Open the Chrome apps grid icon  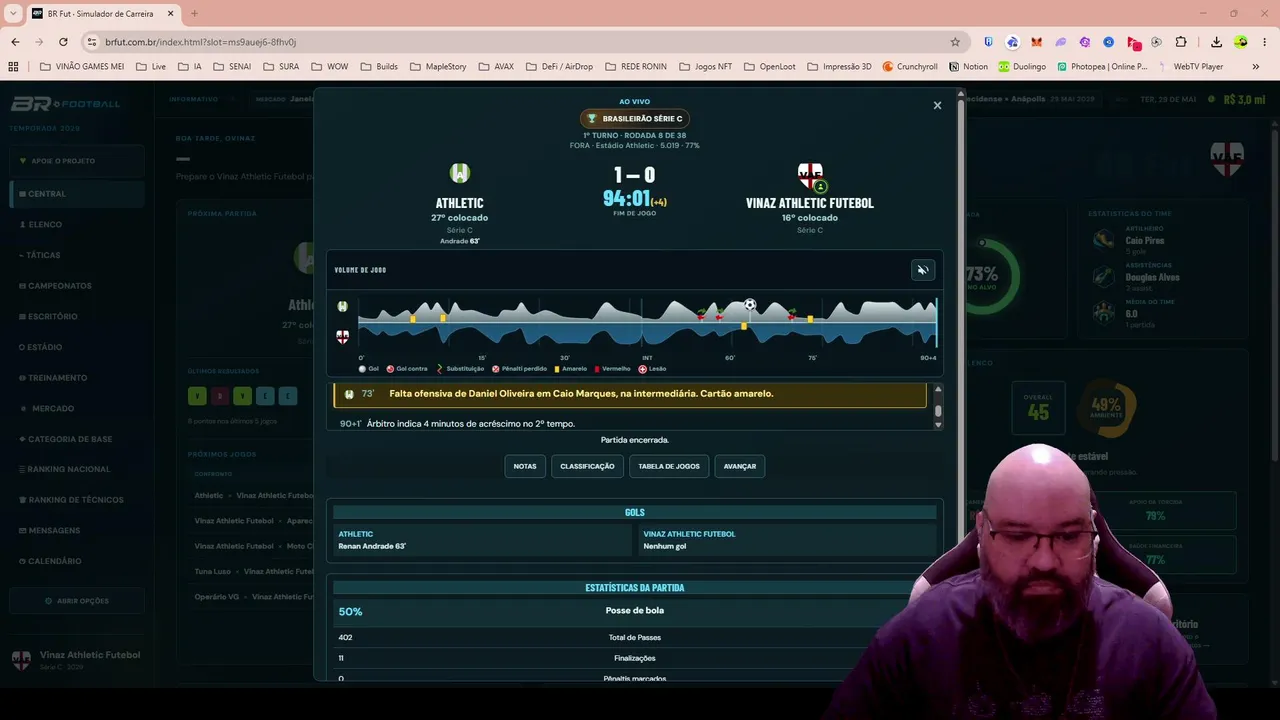(13, 67)
